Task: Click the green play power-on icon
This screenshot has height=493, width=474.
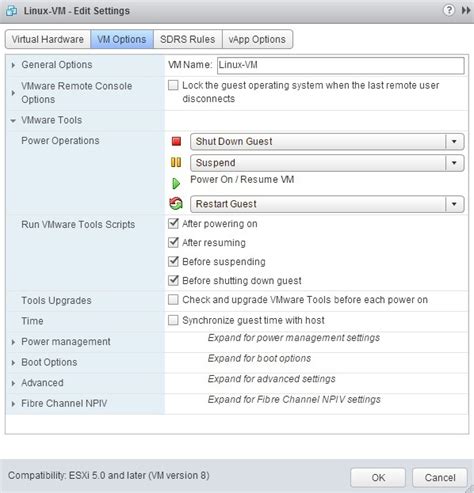Action: (x=176, y=183)
